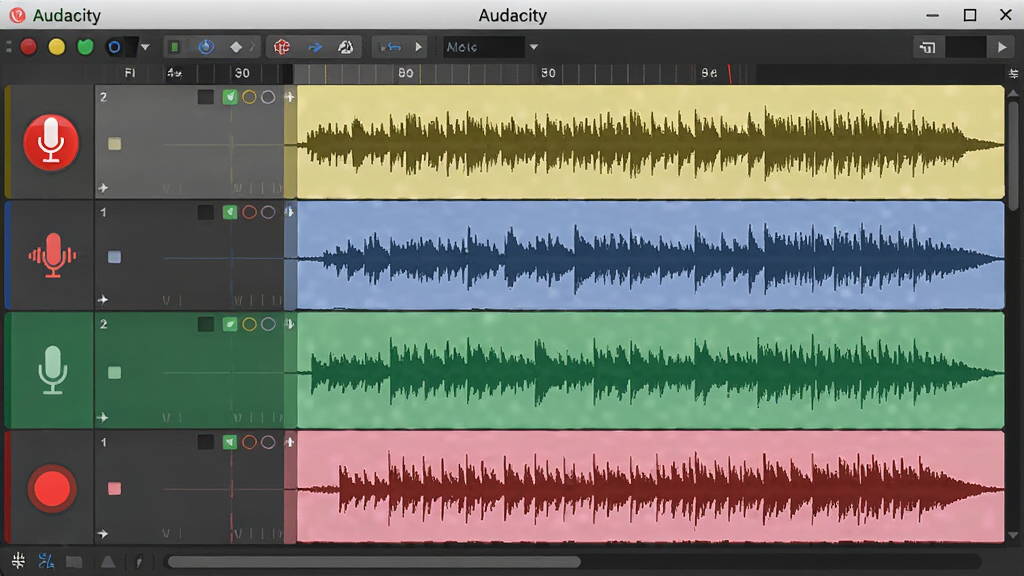Image resolution: width=1024 pixels, height=576 pixels.
Task: Click the arrow expander on green track edge
Action: 289,324
